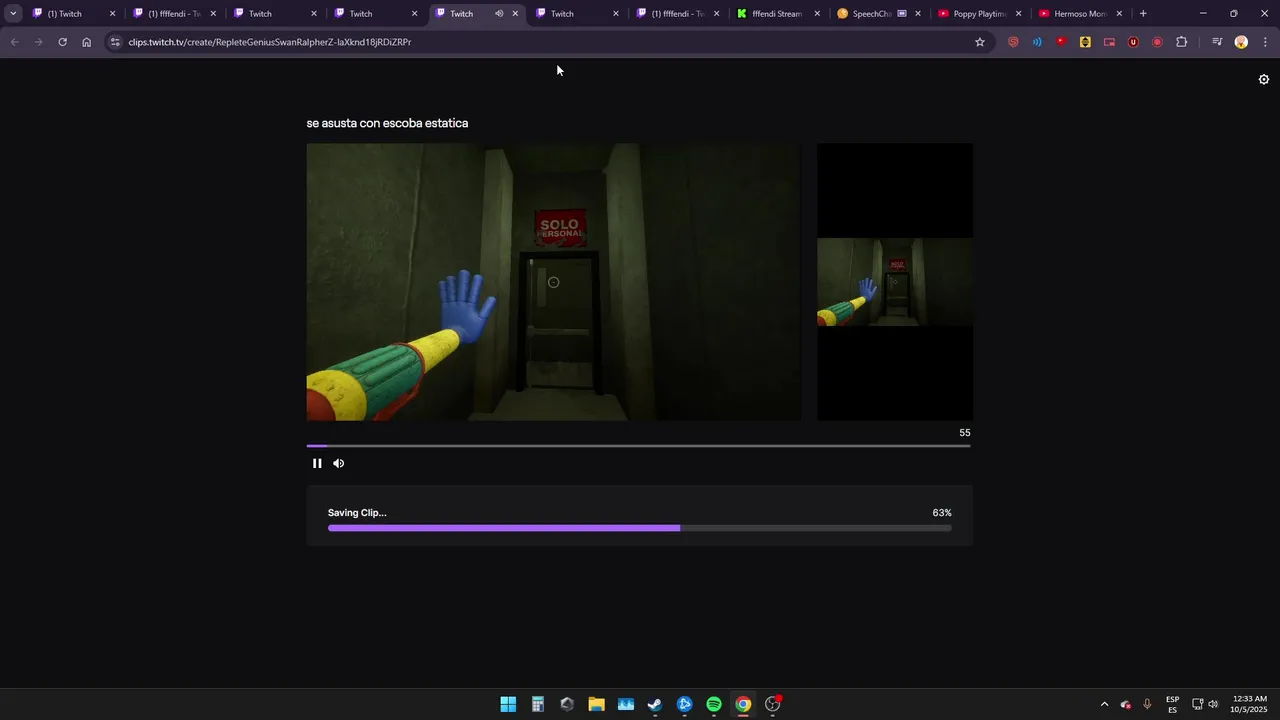Open the blue sound-wave extension
This screenshot has height=720, width=1280.
tap(1037, 42)
